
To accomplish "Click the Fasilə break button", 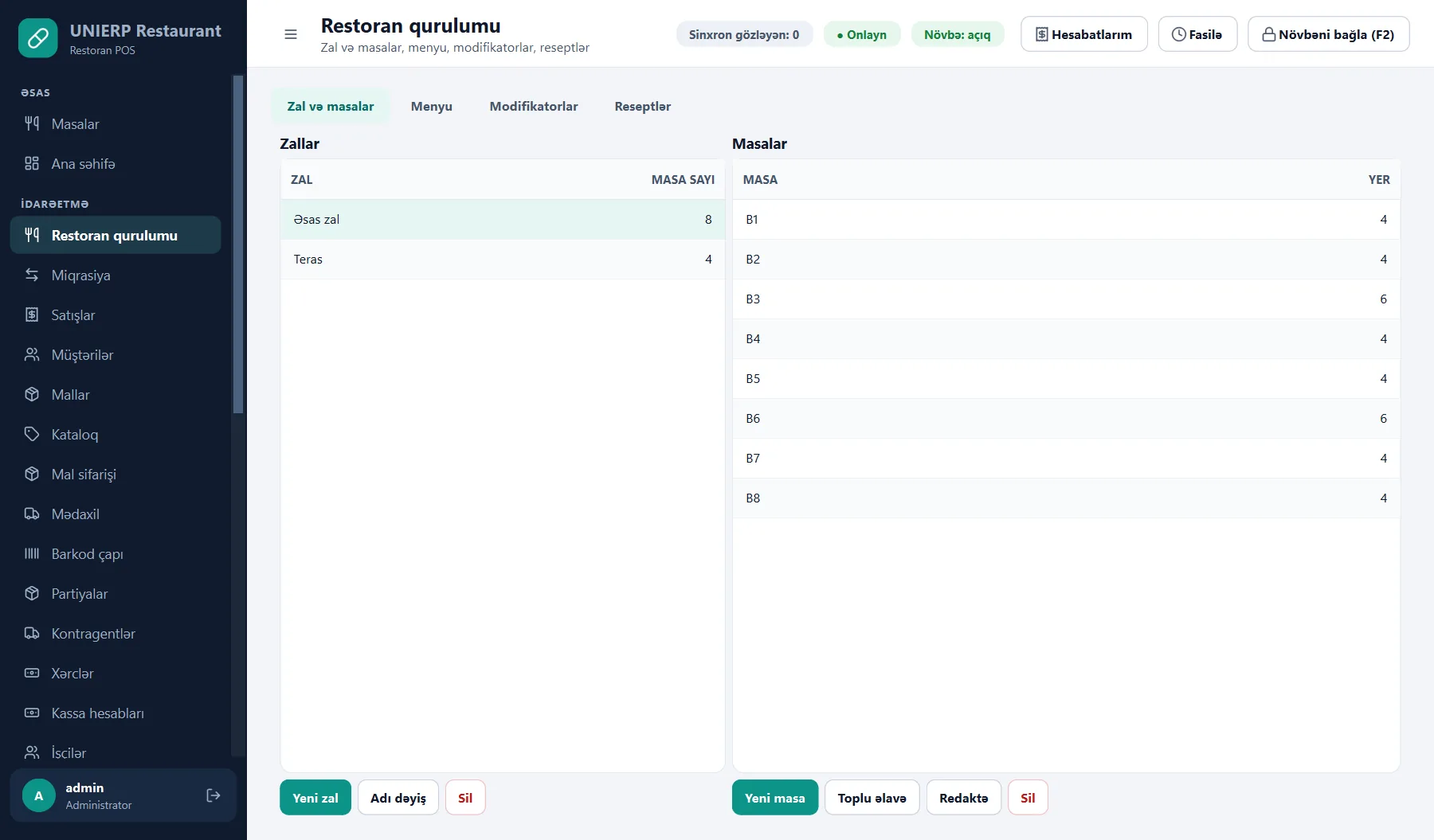I will click(1197, 34).
